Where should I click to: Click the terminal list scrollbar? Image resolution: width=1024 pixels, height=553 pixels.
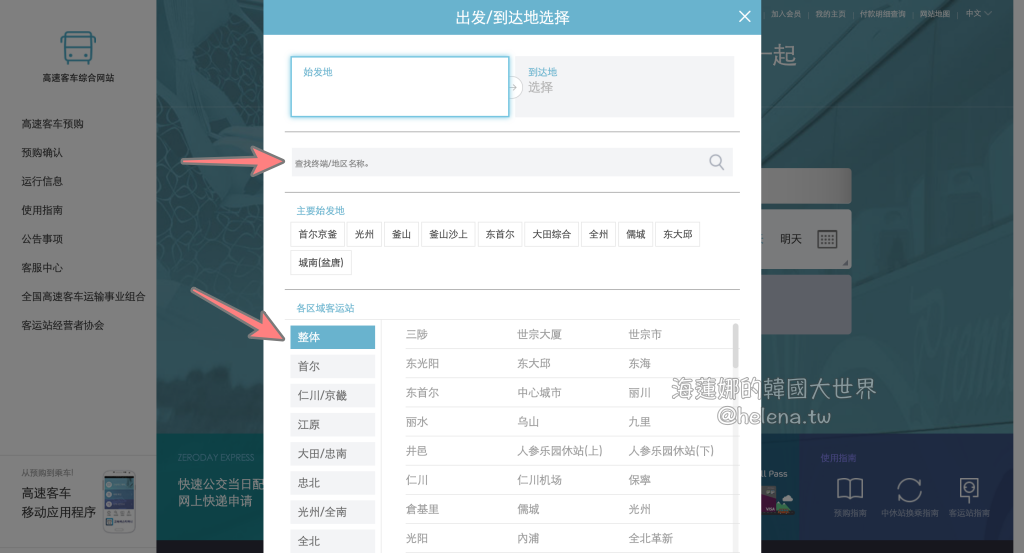(x=736, y=346)
